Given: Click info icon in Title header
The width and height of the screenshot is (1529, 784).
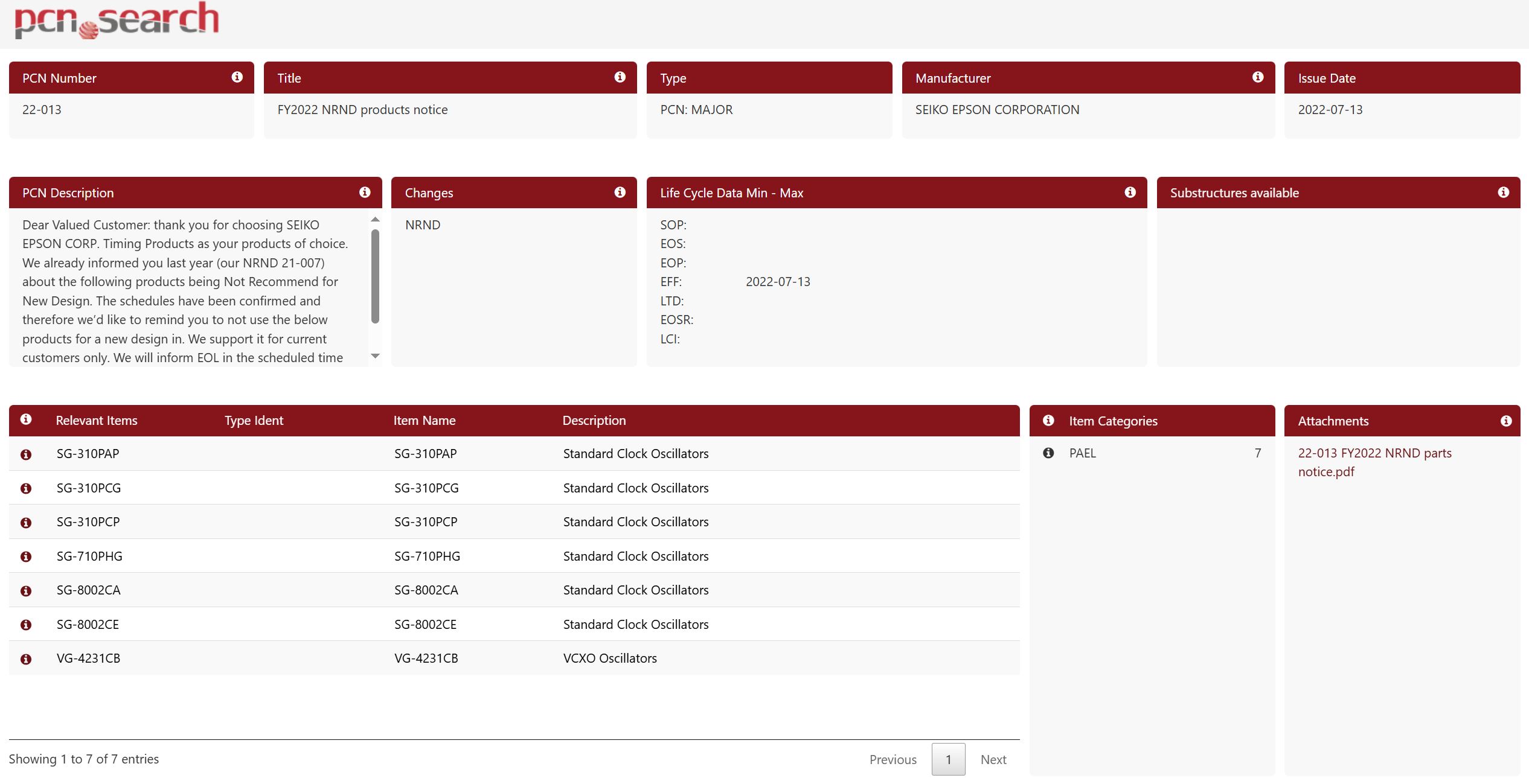Looking at the screenshot, I should click(620, 77).
